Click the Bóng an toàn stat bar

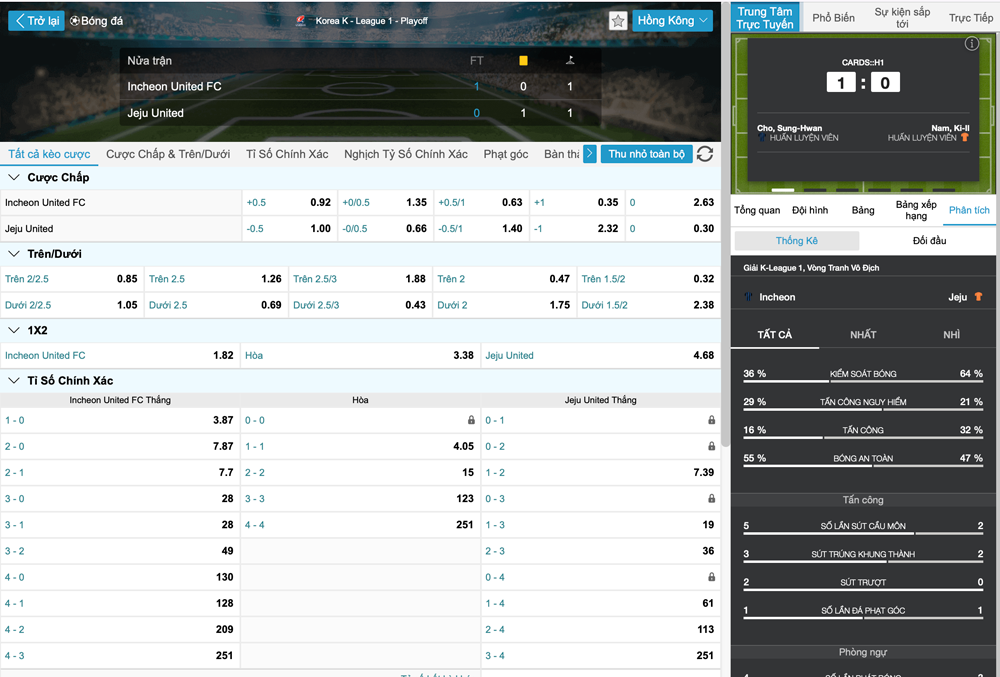863,465
